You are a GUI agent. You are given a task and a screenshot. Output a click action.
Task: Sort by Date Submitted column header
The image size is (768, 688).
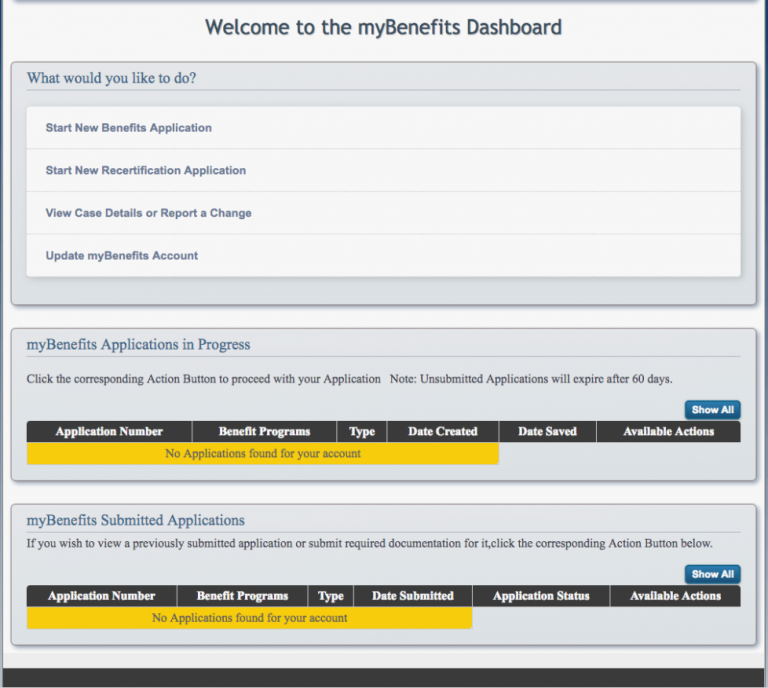(x=413, y=596)
